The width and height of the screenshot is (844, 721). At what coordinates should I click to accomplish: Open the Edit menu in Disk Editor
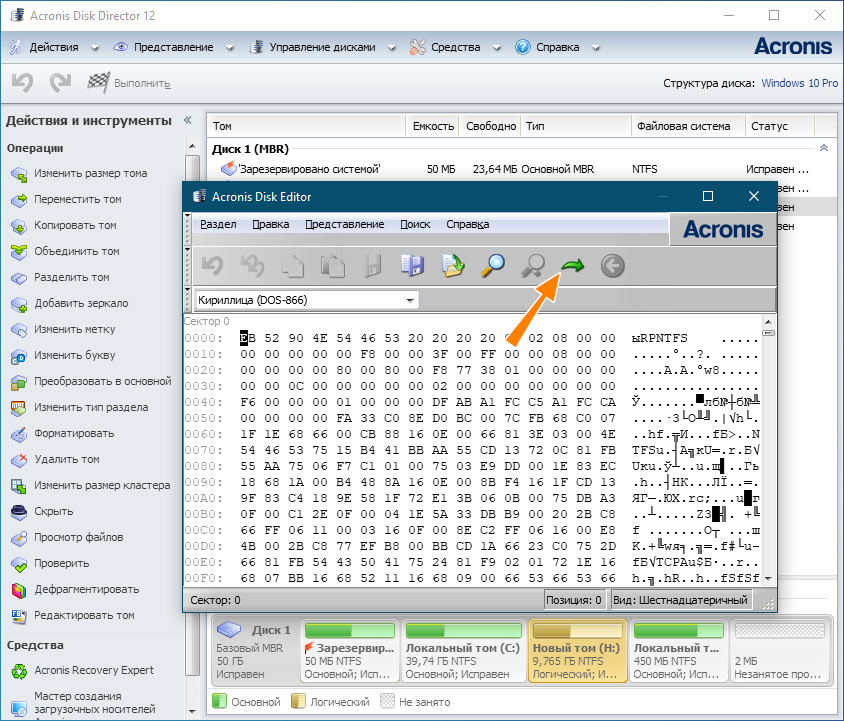270,224
